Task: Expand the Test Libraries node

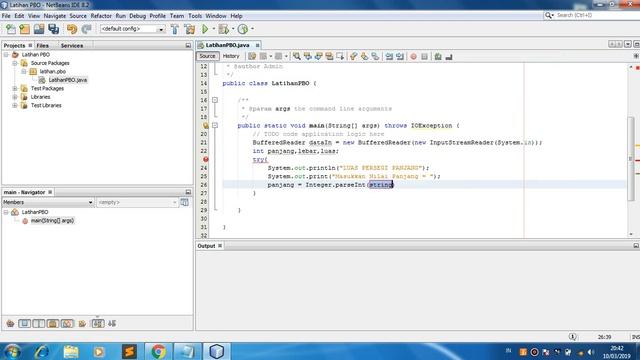Action: coord(15,105)
